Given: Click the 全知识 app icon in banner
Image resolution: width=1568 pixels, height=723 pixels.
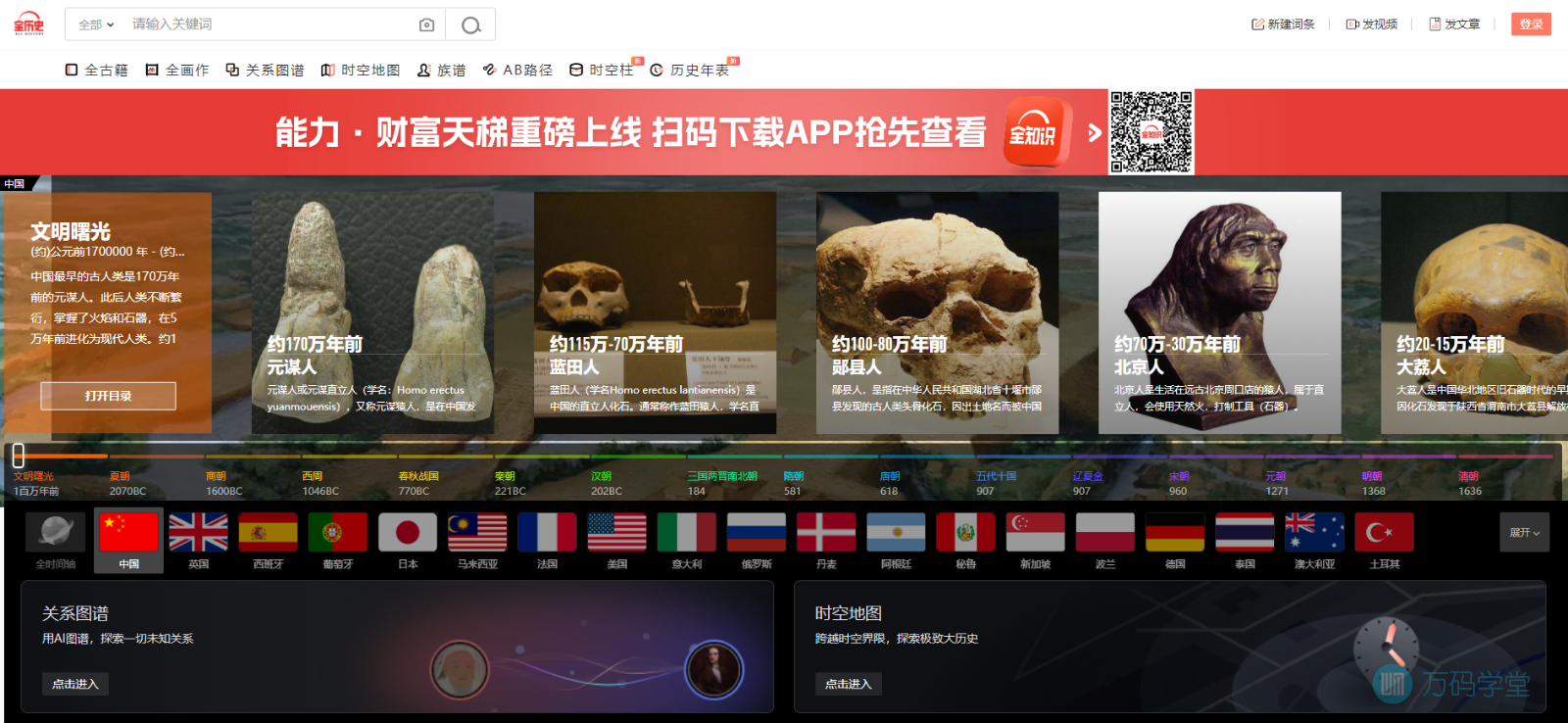Looking at the screenshot, I should tap(1038, 132).
